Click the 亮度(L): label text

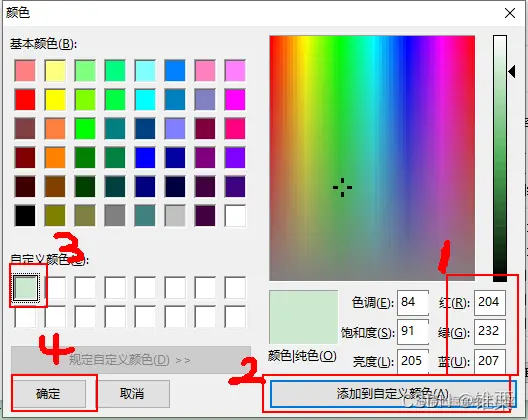tap(373, 362)
